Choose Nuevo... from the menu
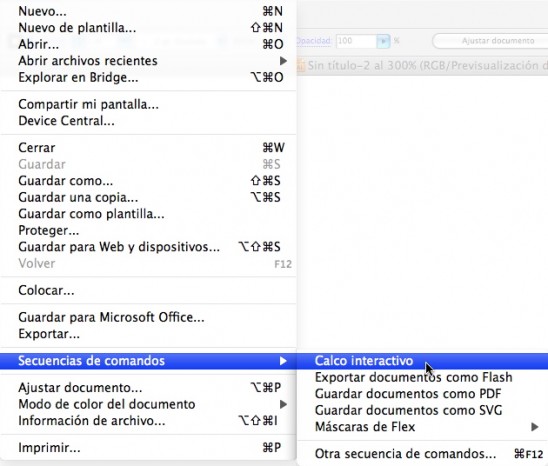Screen dimensions: 548x466 (148, 11)
